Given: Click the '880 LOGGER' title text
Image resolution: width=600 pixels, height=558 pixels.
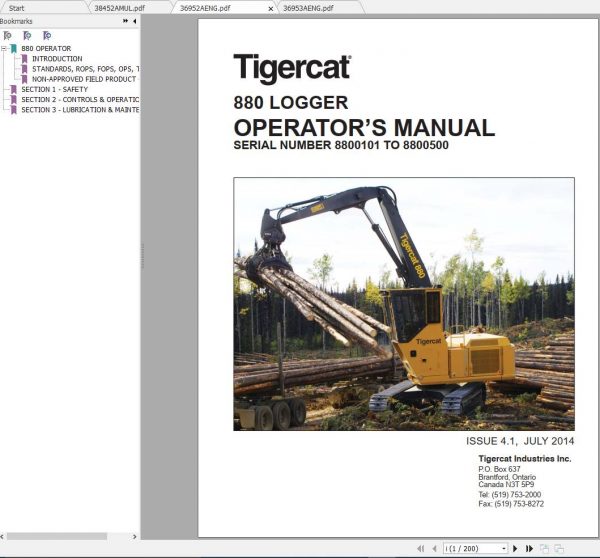Looking at the screenshot, I should 291,102.
